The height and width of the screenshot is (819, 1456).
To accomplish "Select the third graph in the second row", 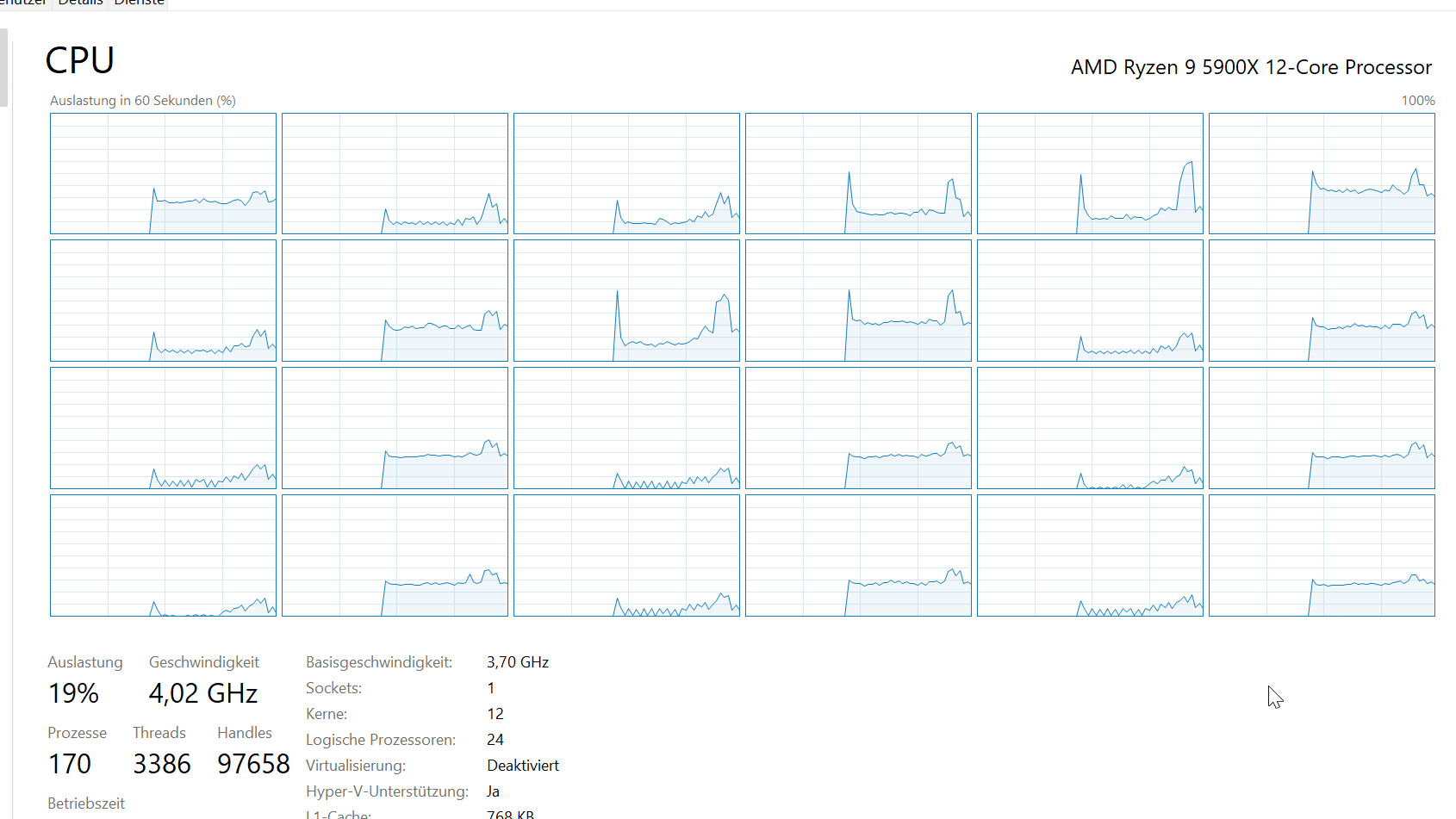I will pos(626,301).
